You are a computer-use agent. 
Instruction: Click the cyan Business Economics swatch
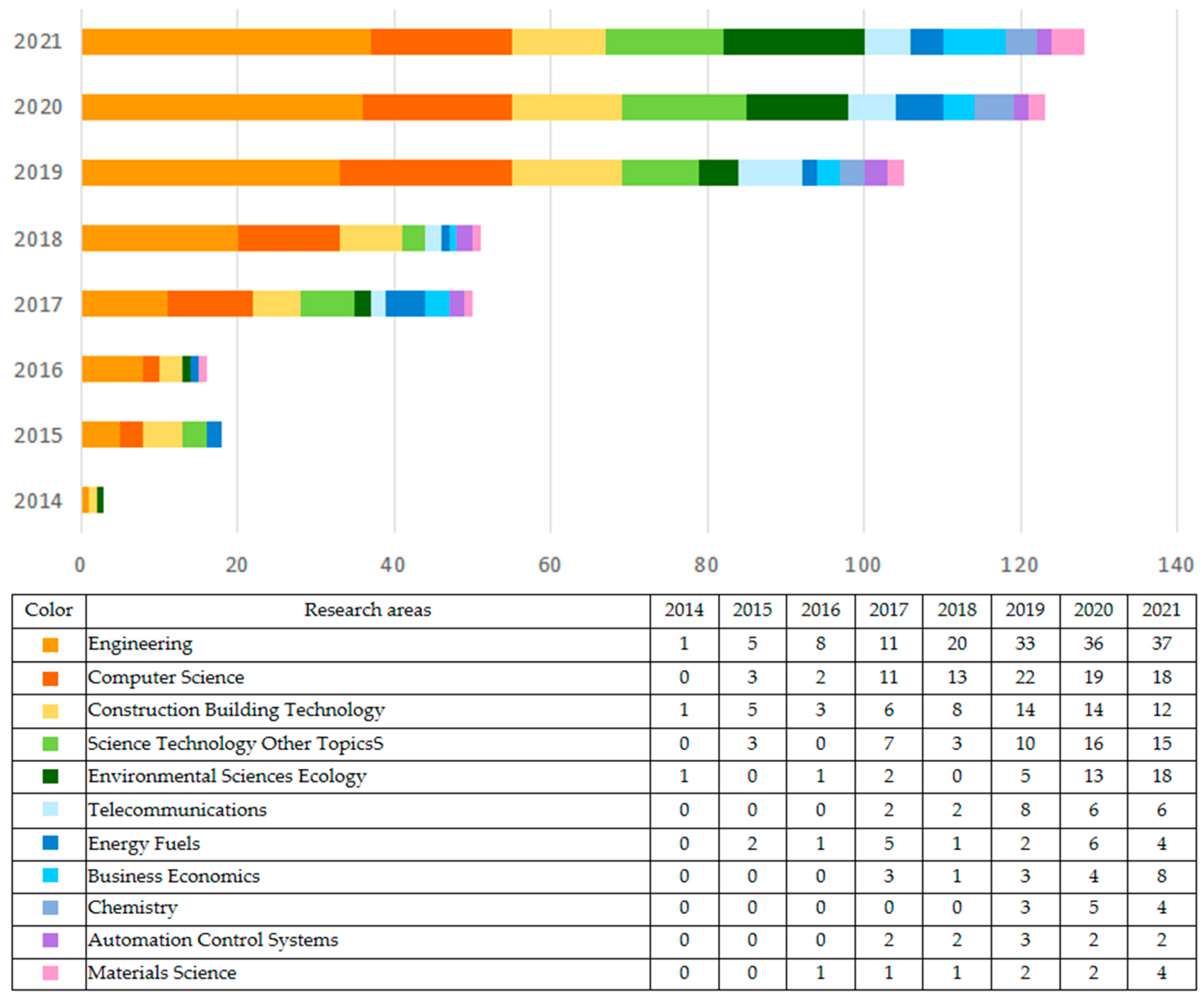coord(50,875)
